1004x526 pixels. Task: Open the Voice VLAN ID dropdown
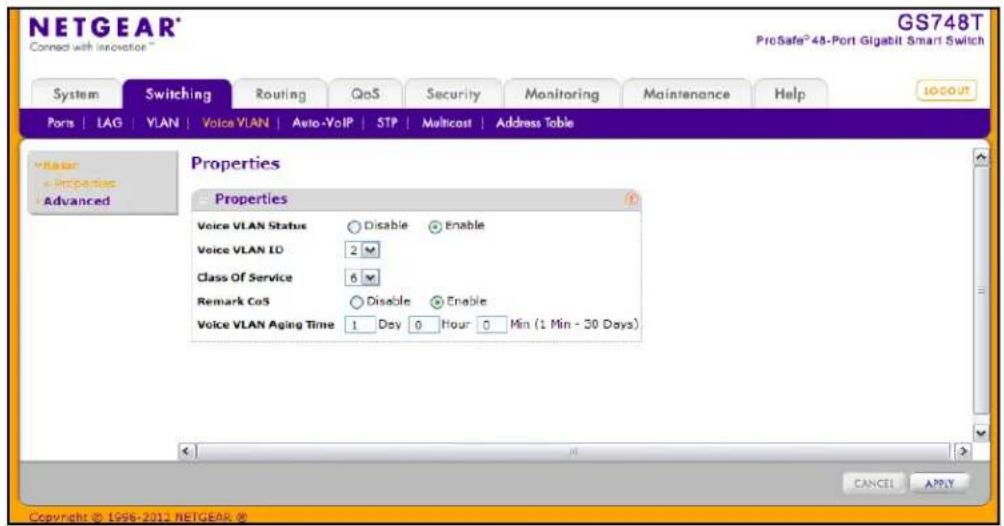(x=362, y=251)
